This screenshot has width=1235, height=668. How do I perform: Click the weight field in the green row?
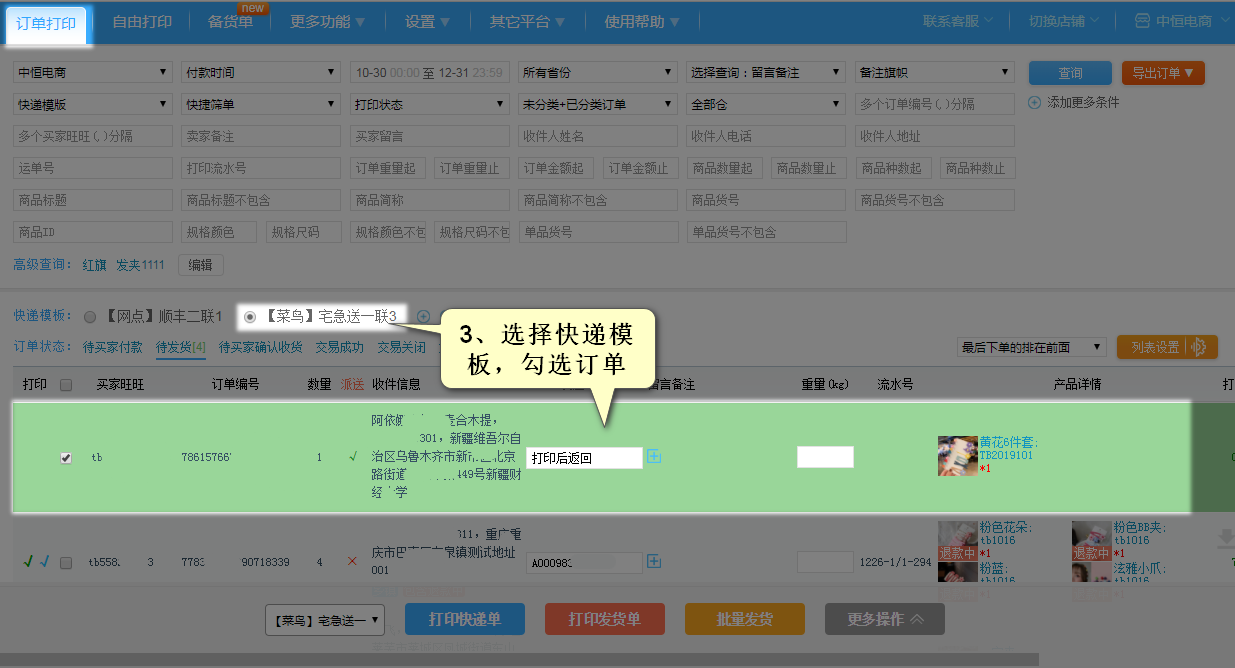(x=825, y=457)
